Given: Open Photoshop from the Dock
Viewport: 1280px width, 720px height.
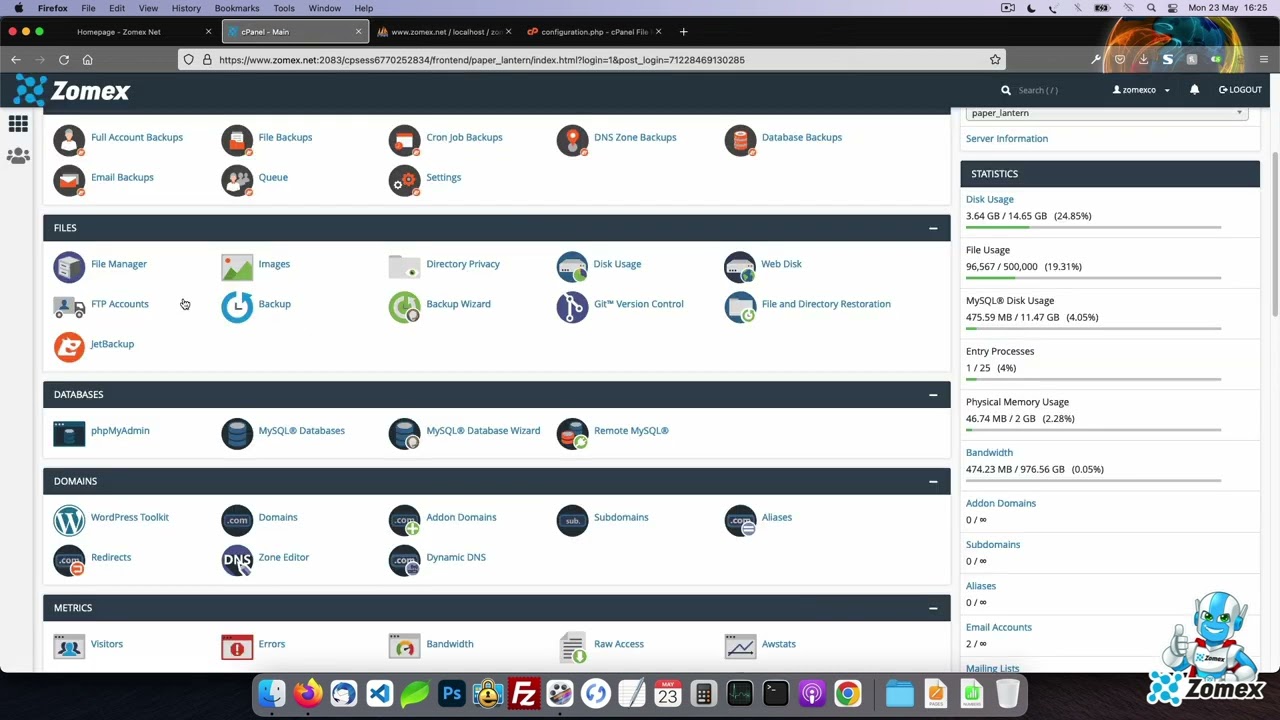Looking at the screenshot, I should (x=452, y=693).
